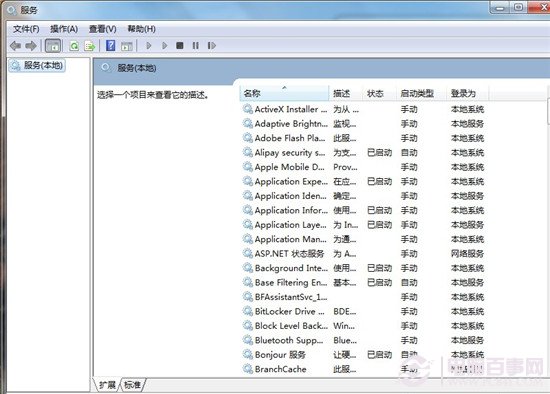Image resolution: width=550 pixels, height=394 pixels.
Task: Click the Application Management service gear icon
Action: point(248,239)
